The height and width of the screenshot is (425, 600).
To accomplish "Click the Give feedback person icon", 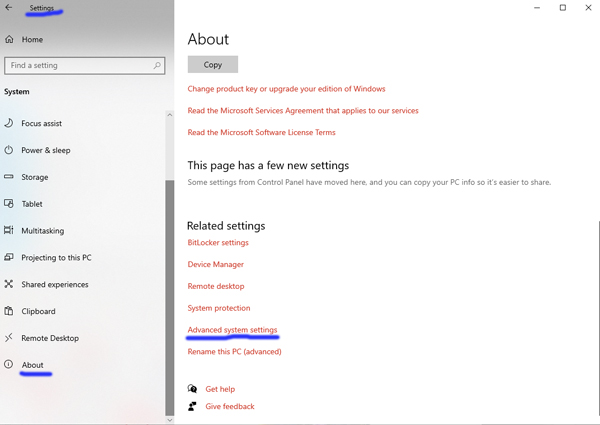I will point(192,406).
